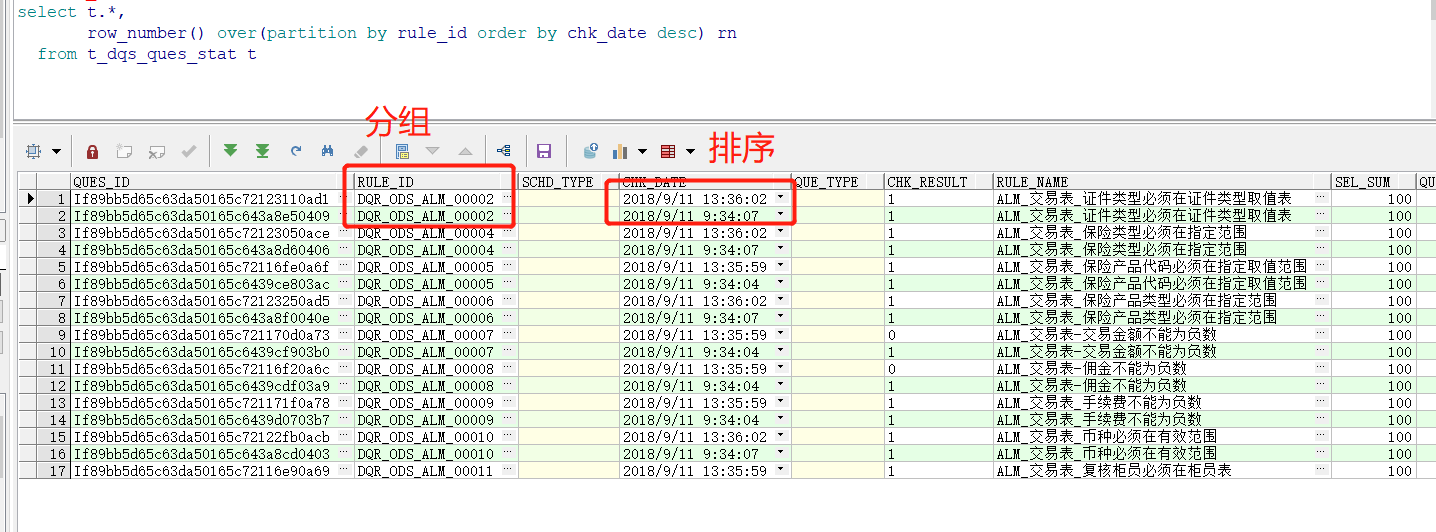Click DQR_ODS_ALM_00009 in row 13

pyautogui.click(x=426, y=403)
